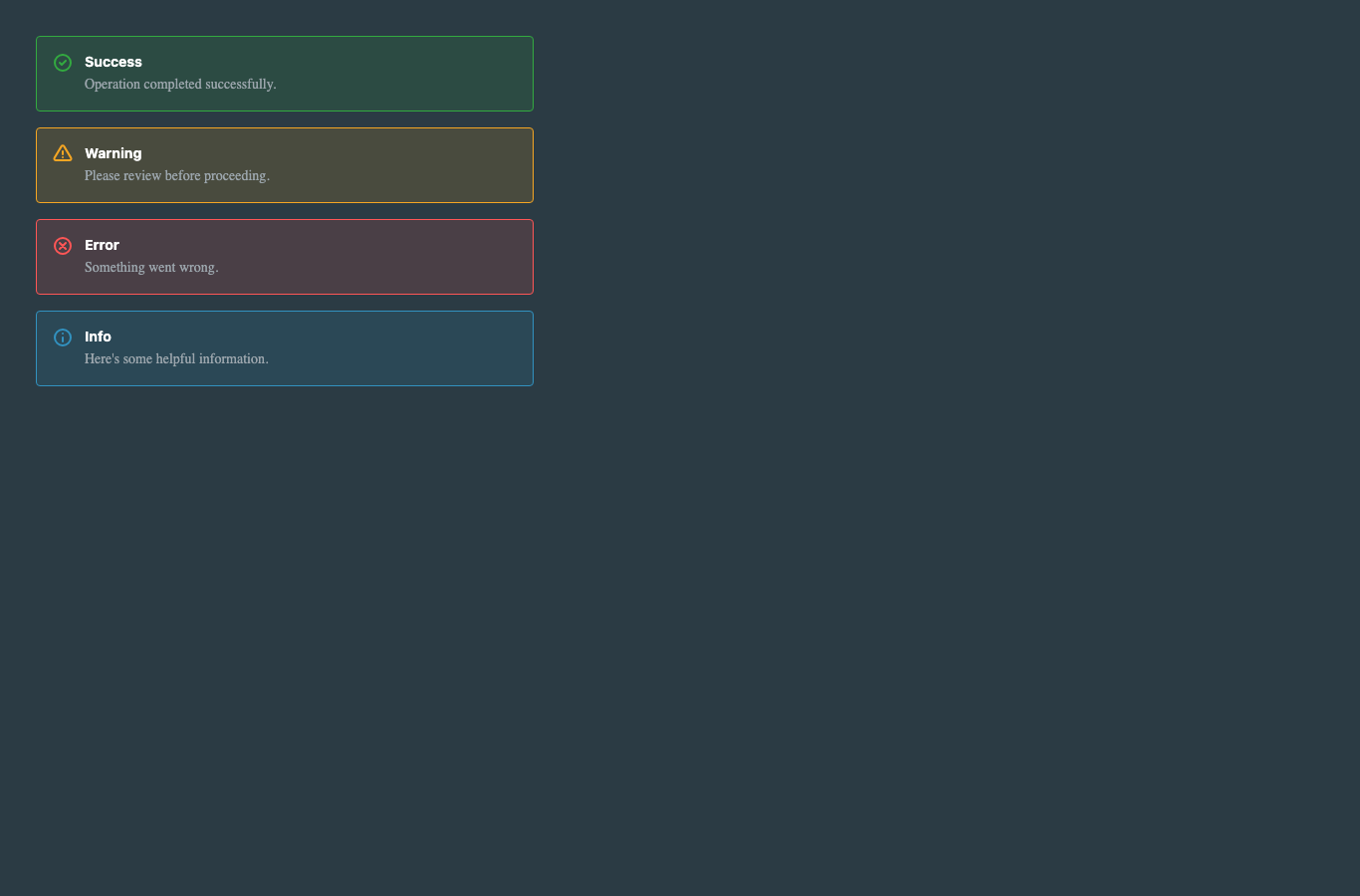
Task: Click "Here's some helpful information." message
Action: tap(176, 359)
